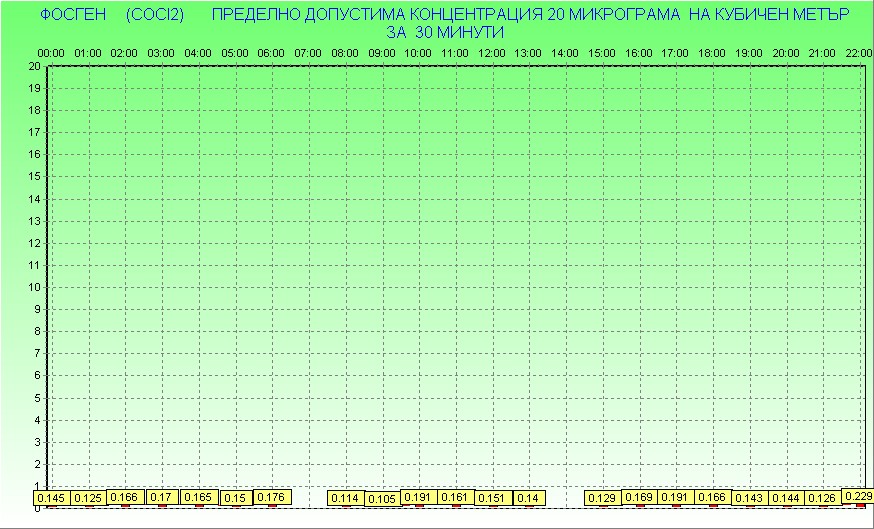Select the 0.125 data label
Viewport: 874px width, 529px height.
click(88, 498)
